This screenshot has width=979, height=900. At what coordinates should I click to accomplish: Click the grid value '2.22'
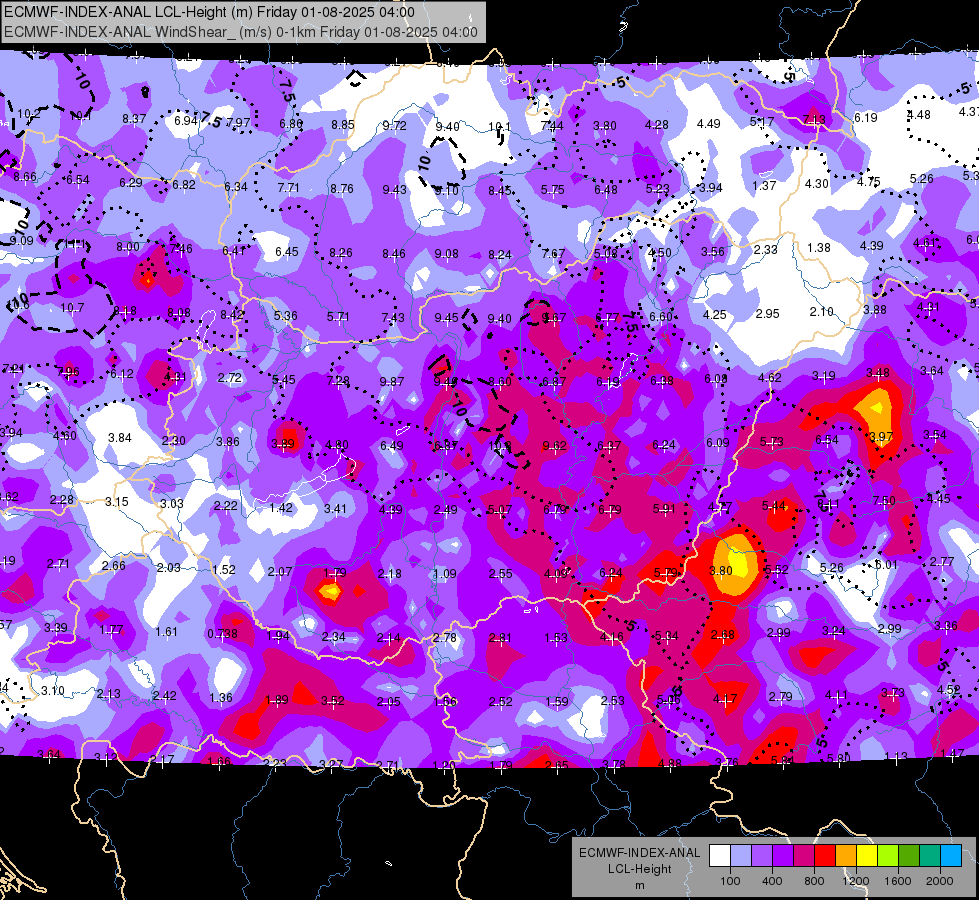click(x=225, y=505)
